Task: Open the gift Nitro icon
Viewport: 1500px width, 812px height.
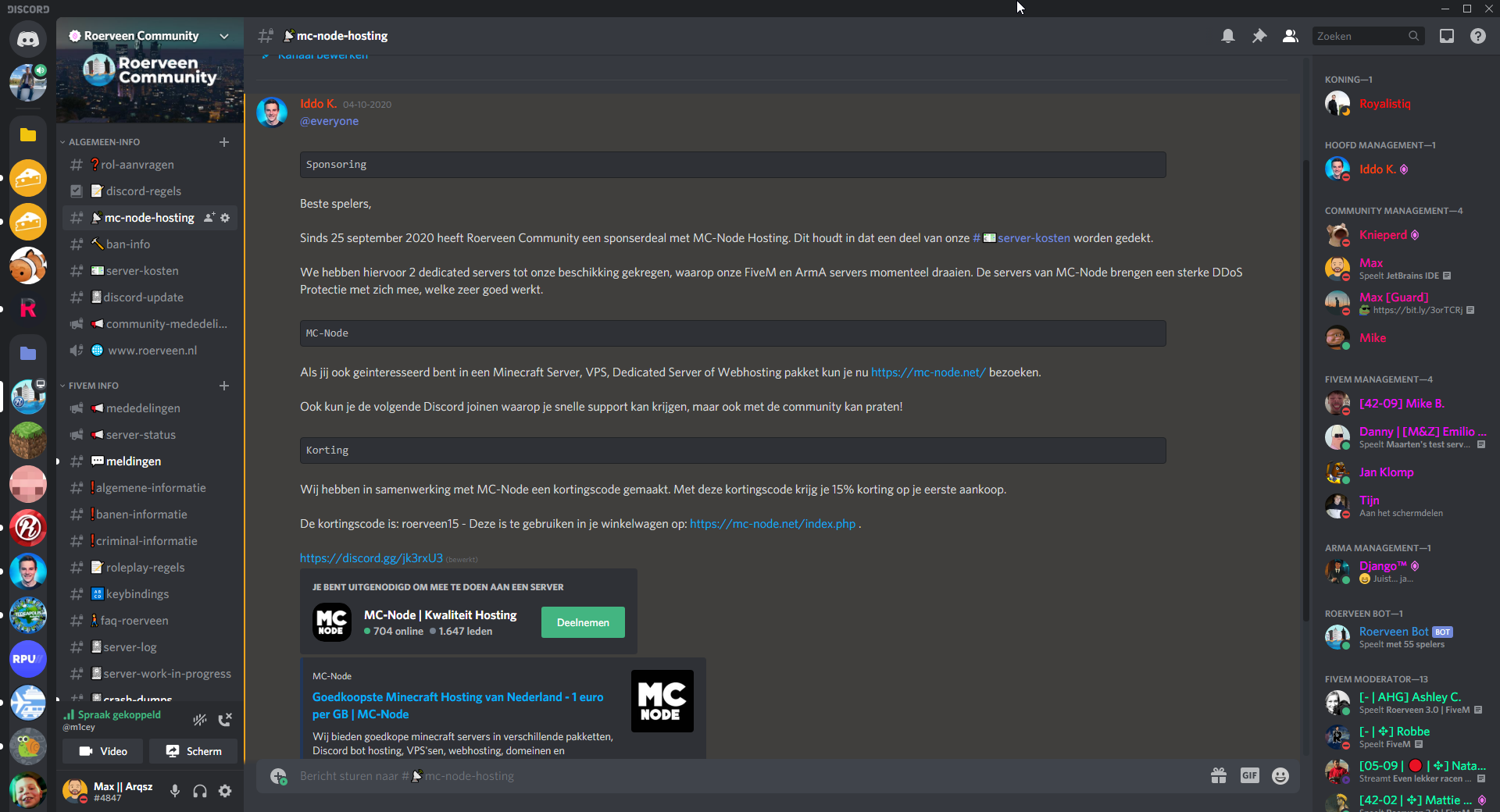Action: 1219,775
